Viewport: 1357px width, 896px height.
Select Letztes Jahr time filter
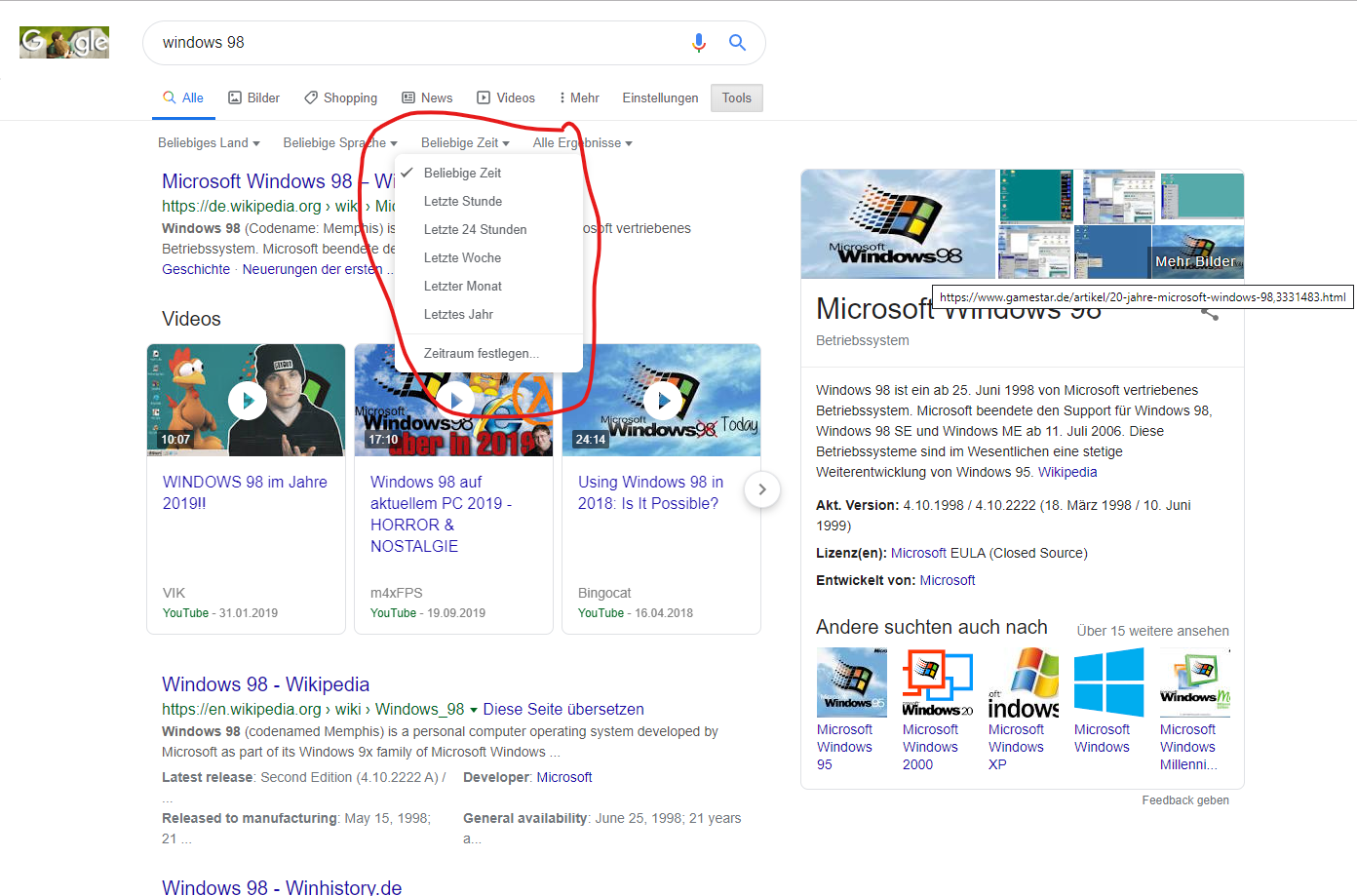(x=489, y=314)
